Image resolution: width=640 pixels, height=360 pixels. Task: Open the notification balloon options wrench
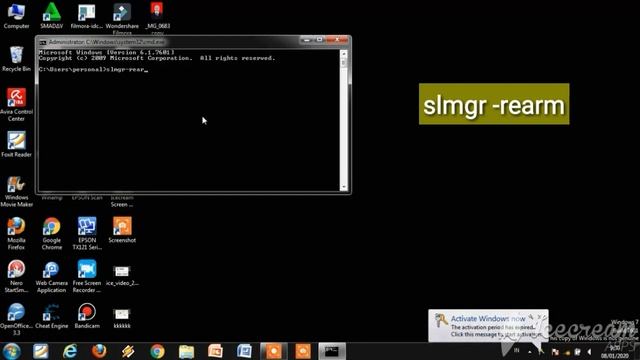pyautogui.click(x=531, y=316)
